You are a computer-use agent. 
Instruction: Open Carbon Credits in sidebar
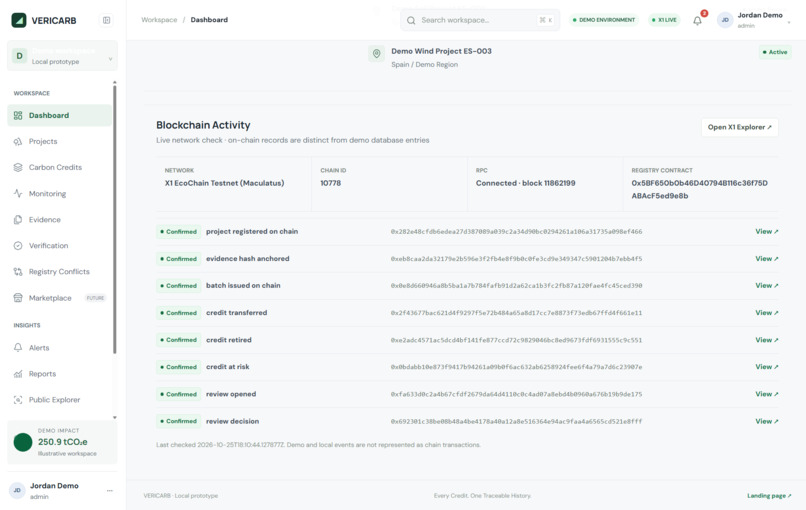(x=60, y=167)
